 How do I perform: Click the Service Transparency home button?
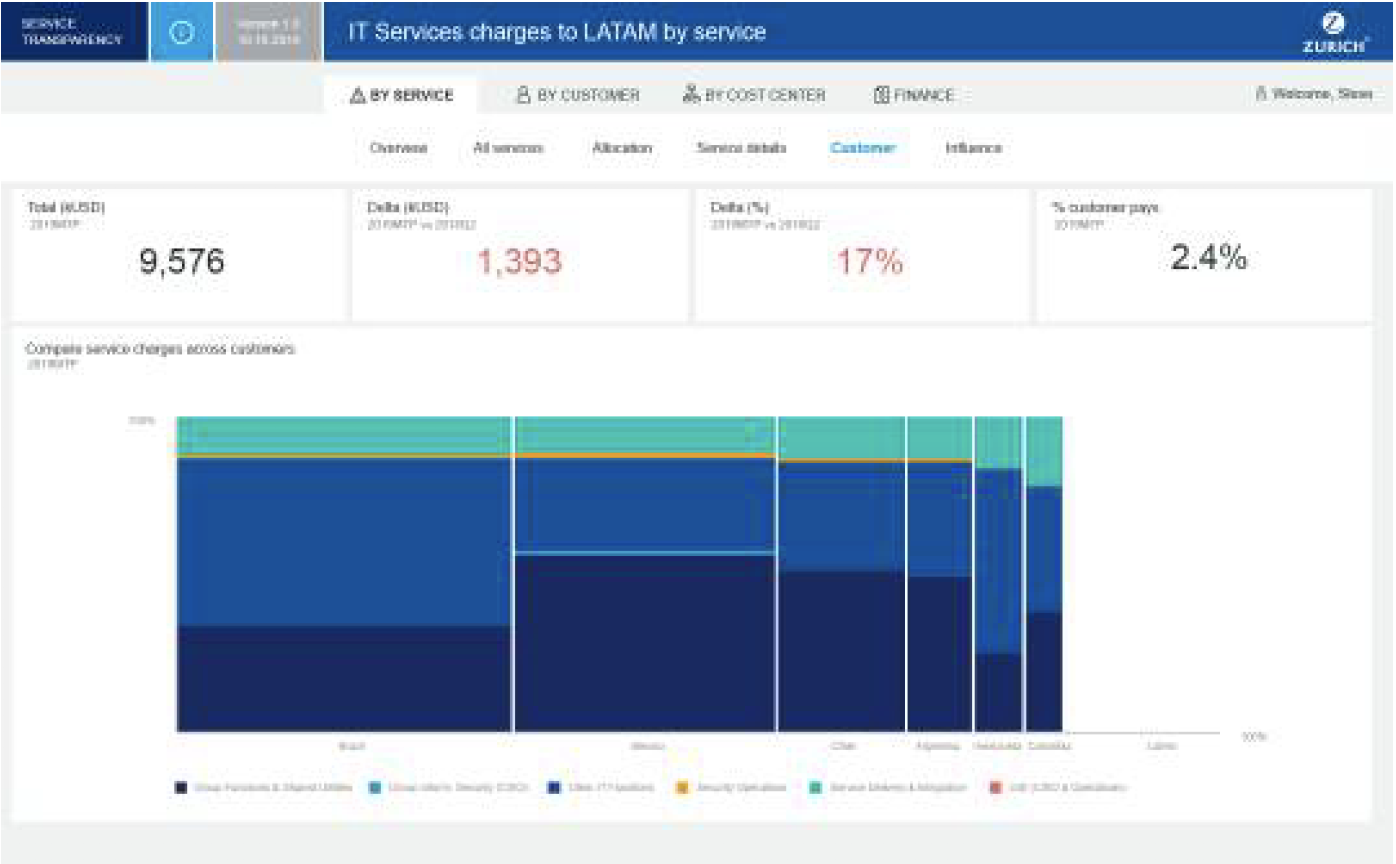click(x=73, y=32)
